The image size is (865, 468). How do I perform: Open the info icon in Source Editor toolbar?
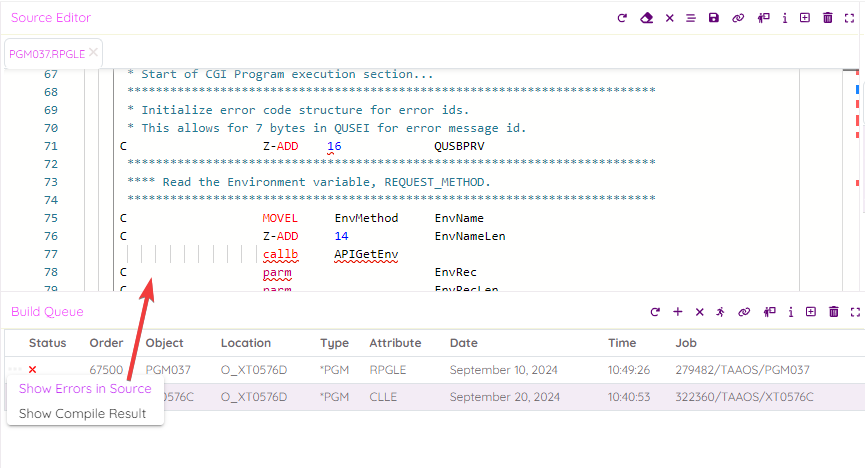[x=785, y=18]
